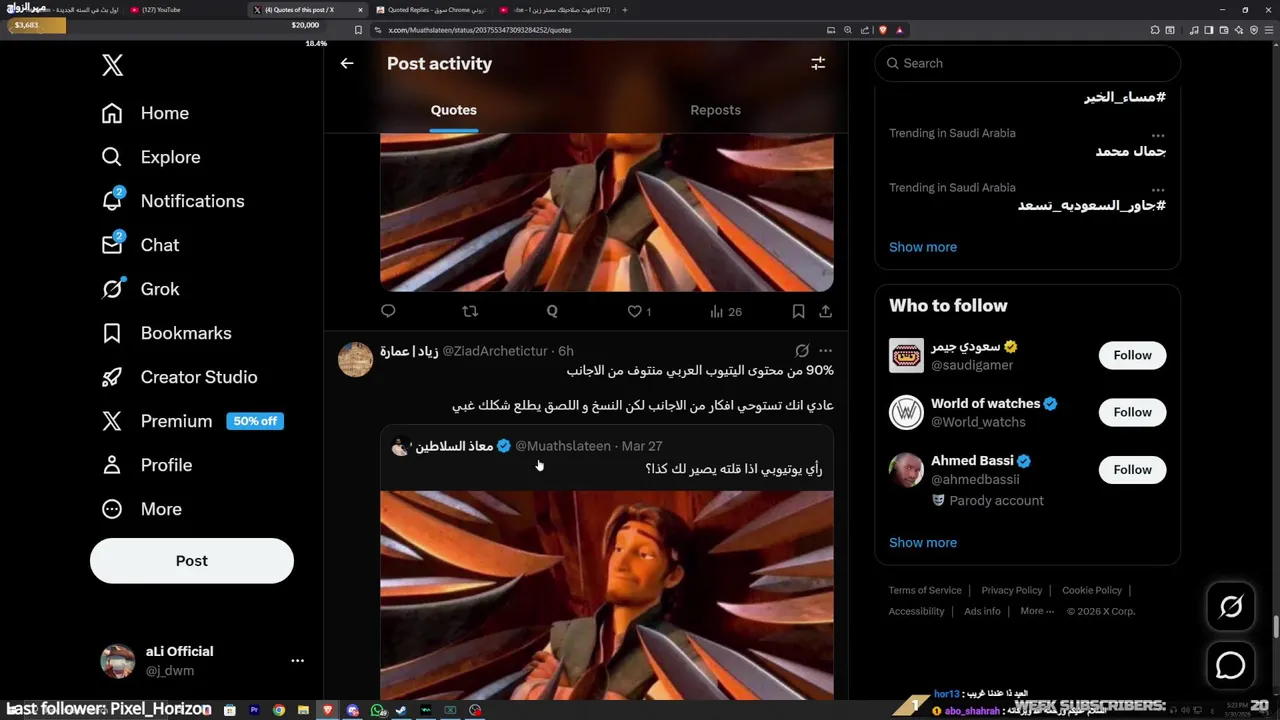Open the floating Grok button at bottom right

(1231, 607)
